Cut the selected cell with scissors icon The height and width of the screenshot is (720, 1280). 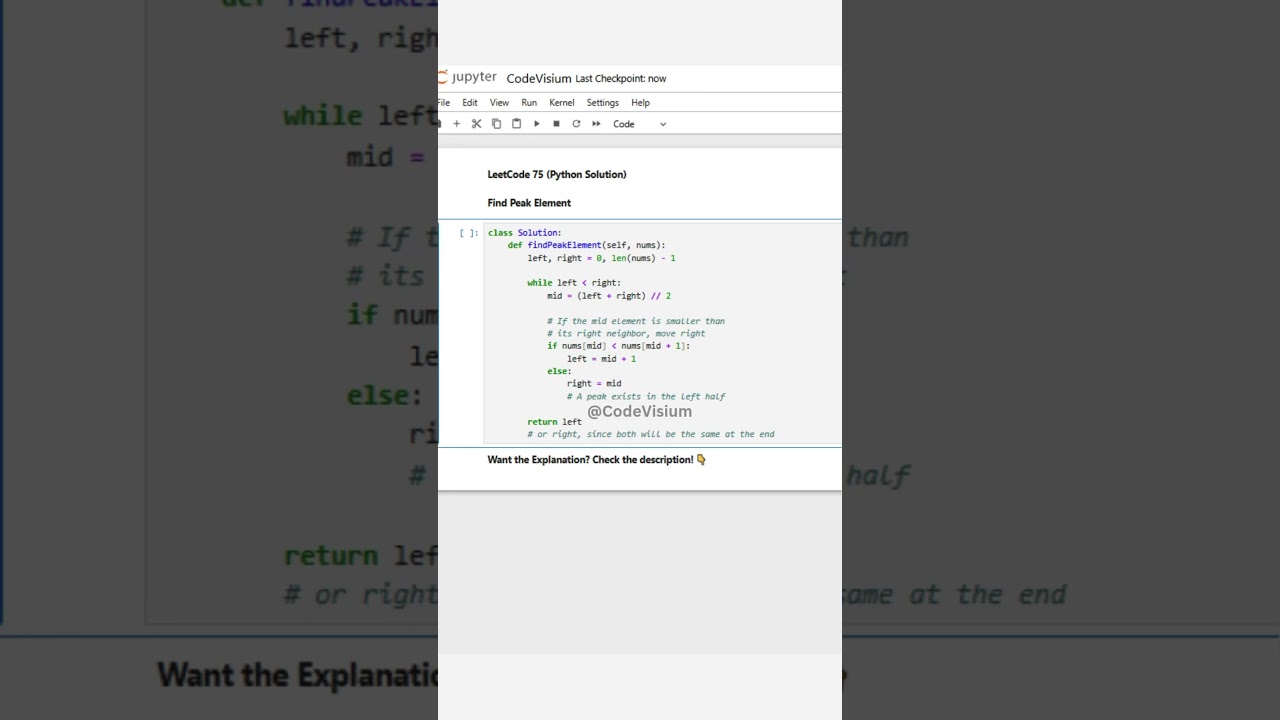(477, 124)
